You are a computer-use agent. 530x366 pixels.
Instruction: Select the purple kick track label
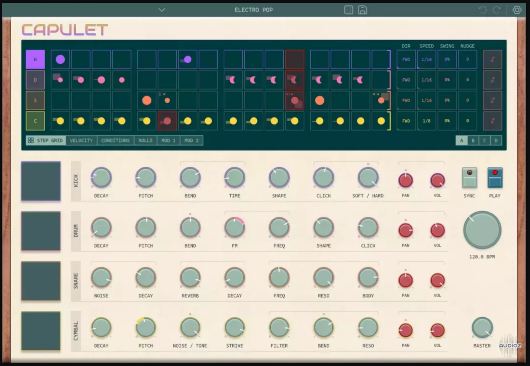pyautogui.click(x=35, y=59)
